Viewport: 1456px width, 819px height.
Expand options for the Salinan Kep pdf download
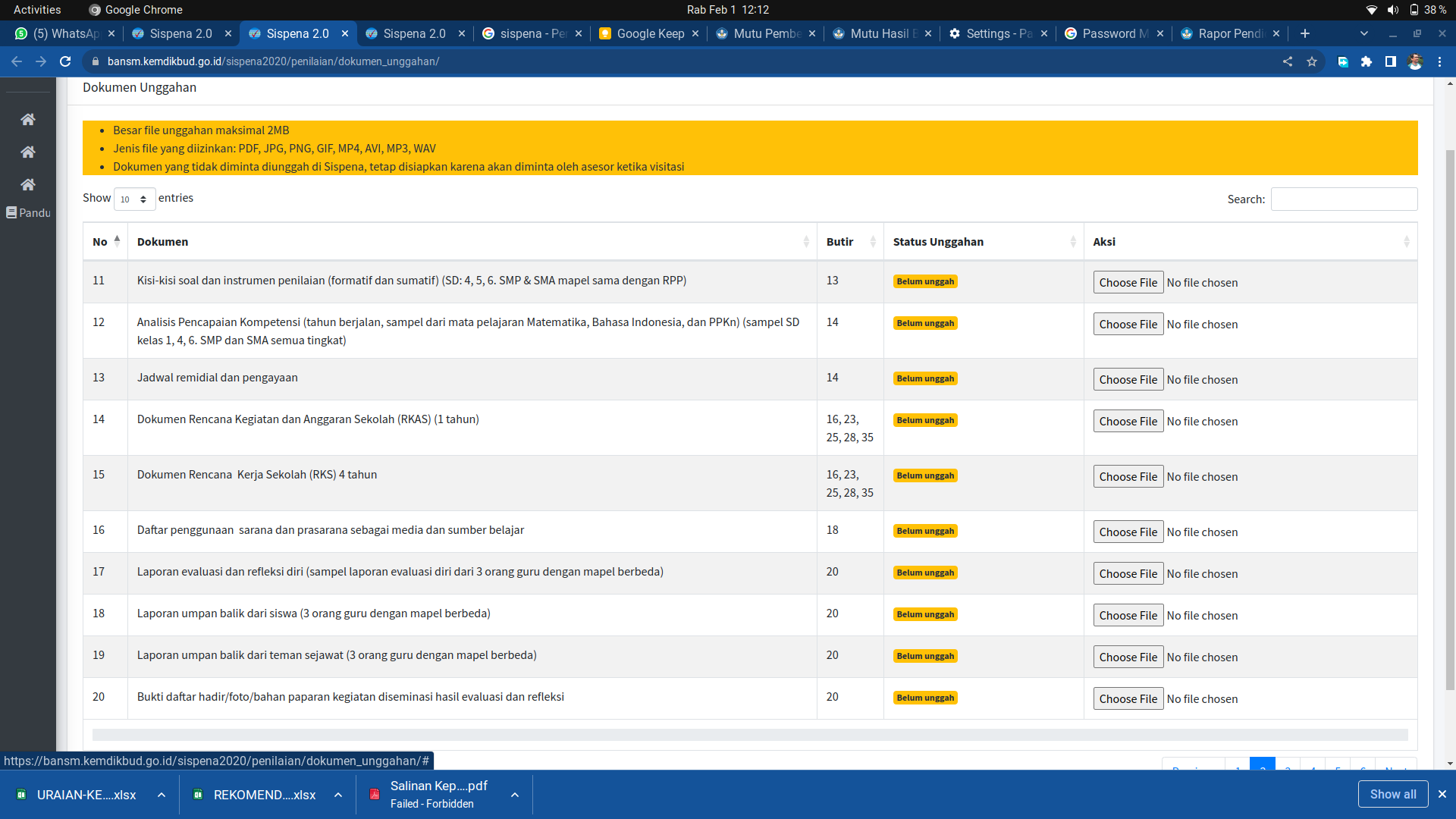tap(515, 795)
